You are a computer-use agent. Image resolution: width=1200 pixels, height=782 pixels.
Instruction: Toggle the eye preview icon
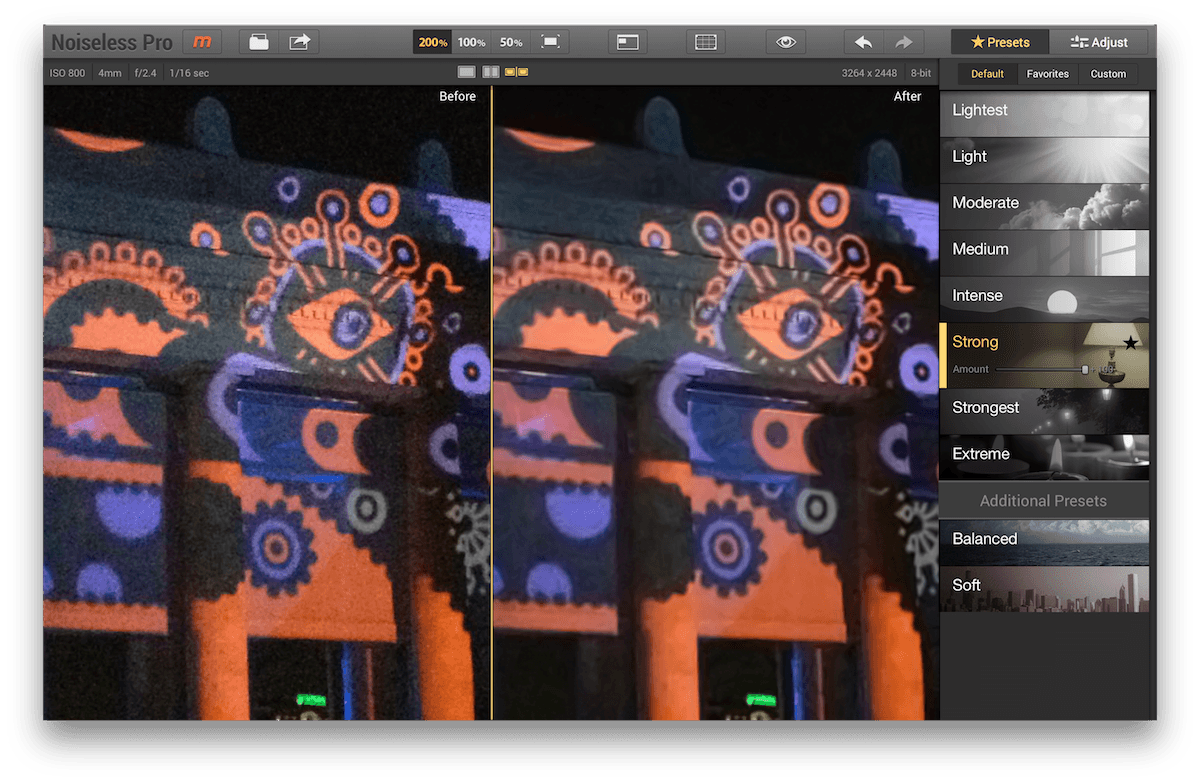pyautogui.click(x=786, y=42)
